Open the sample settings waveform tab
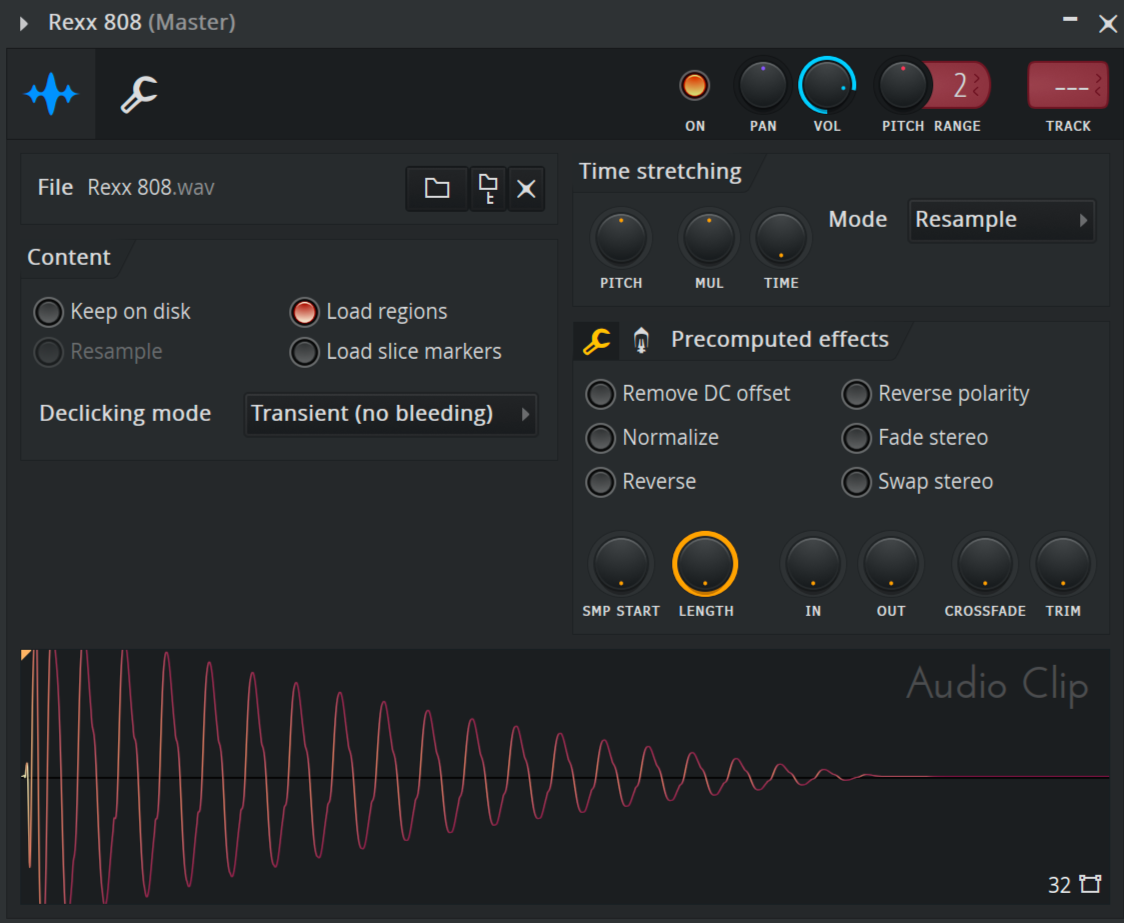The height and width of the screenshot is (923, 1124). tap(51, 95)
